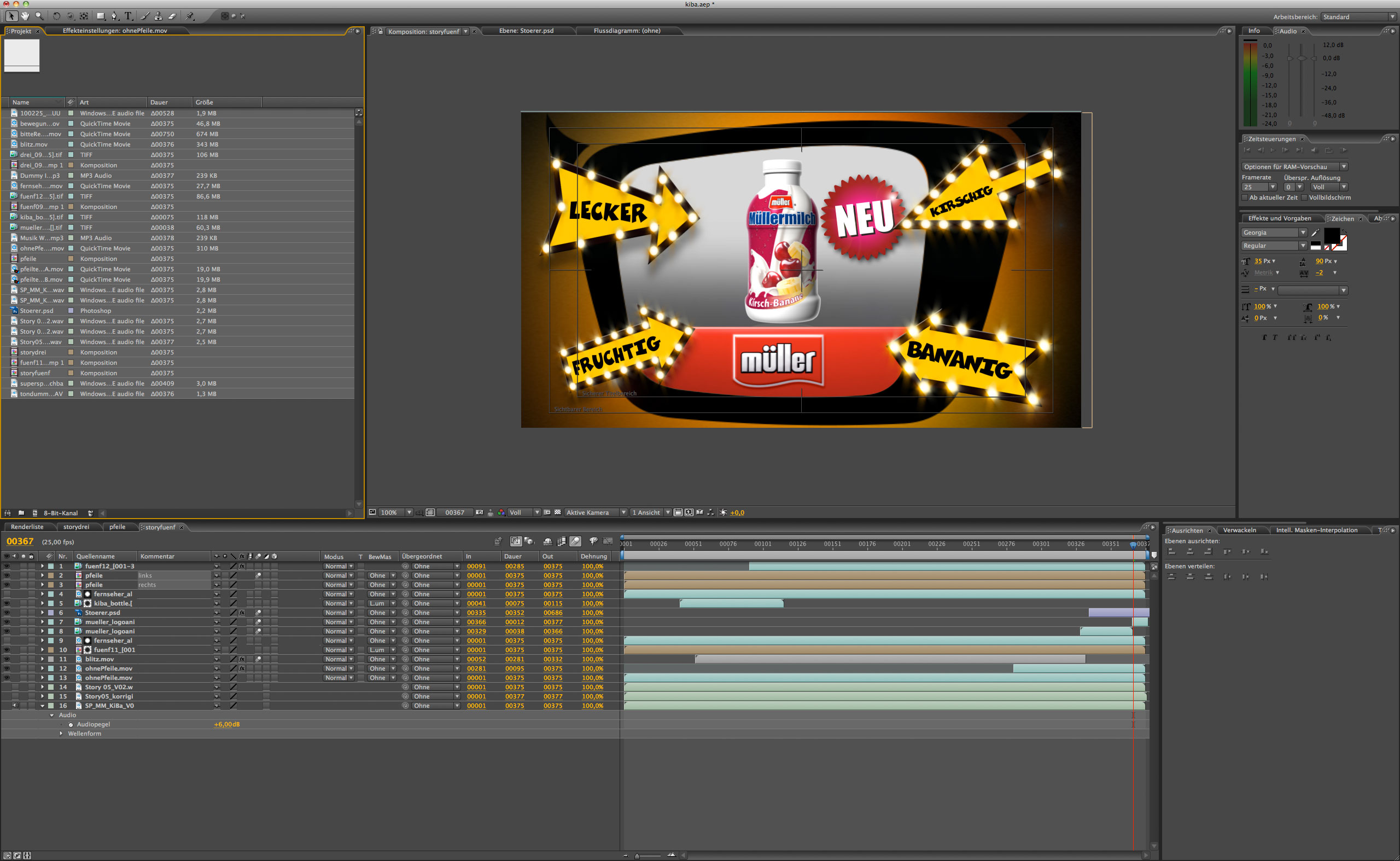1400x861 pixels.
Task: Pick the Pan Behind anchor tool
Action: pos(84,16)
